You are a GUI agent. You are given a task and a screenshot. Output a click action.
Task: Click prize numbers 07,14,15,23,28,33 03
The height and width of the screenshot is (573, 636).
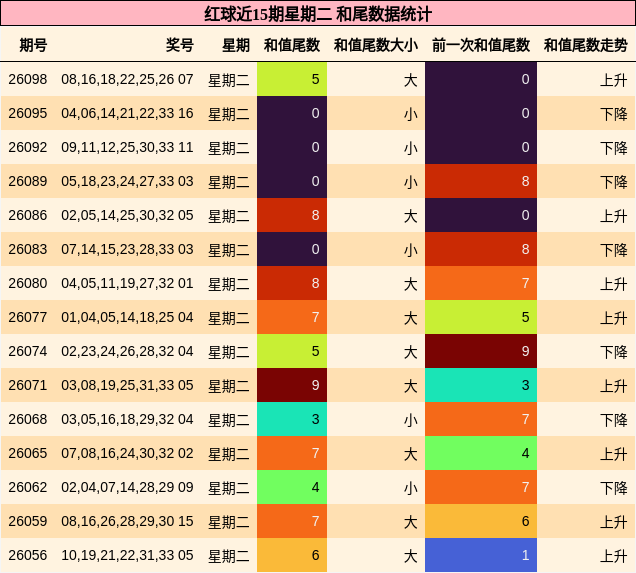[x=127, y=249]
